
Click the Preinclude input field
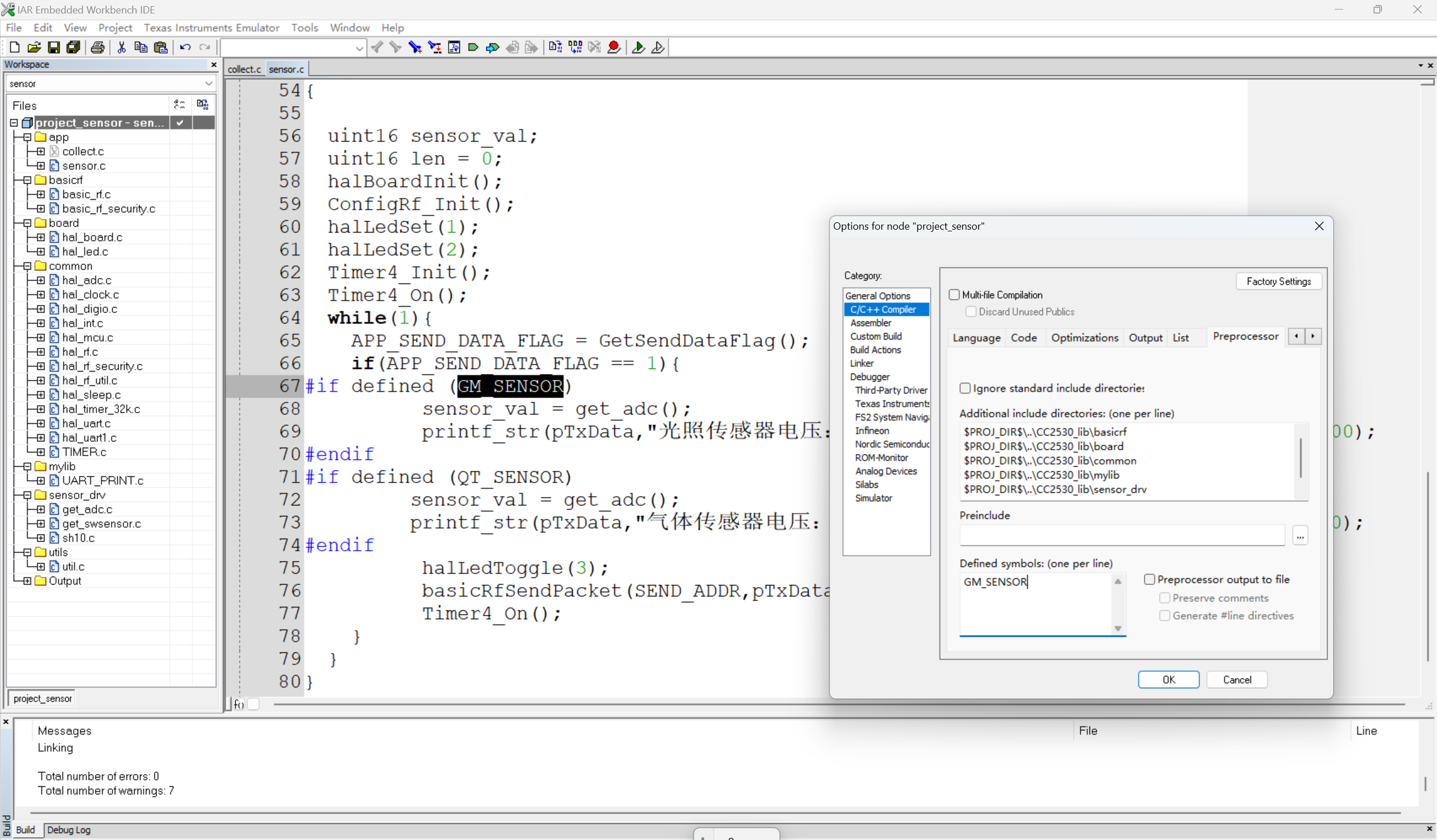pos(1121,536)
